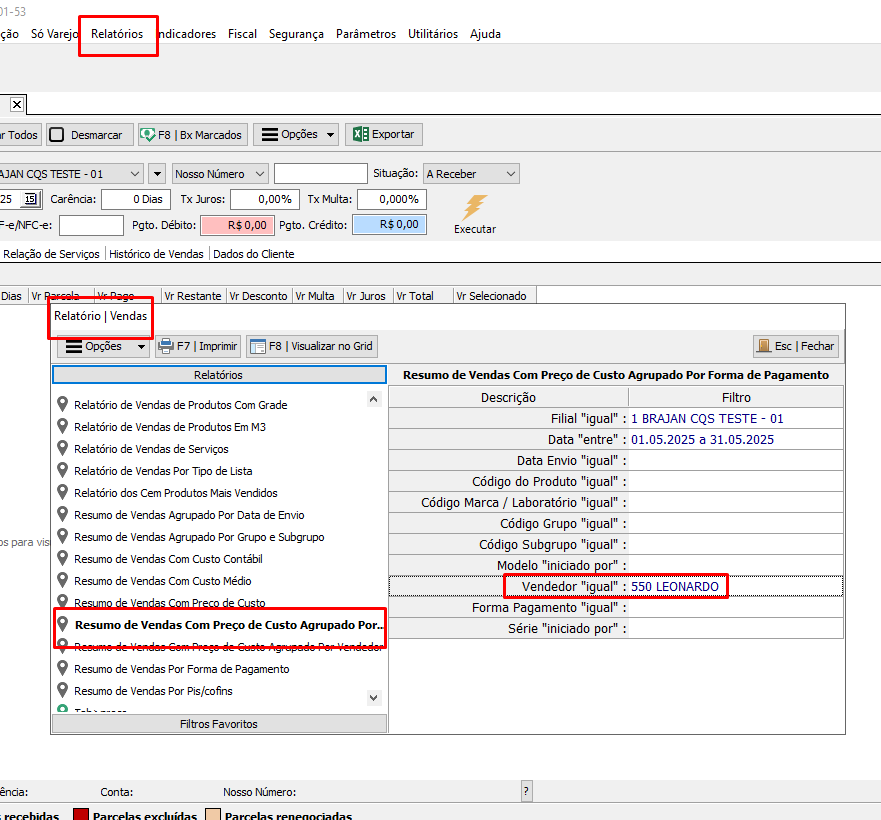Click help question mark button at bottom
The image size is (881, 820).
tap(526, 791)
